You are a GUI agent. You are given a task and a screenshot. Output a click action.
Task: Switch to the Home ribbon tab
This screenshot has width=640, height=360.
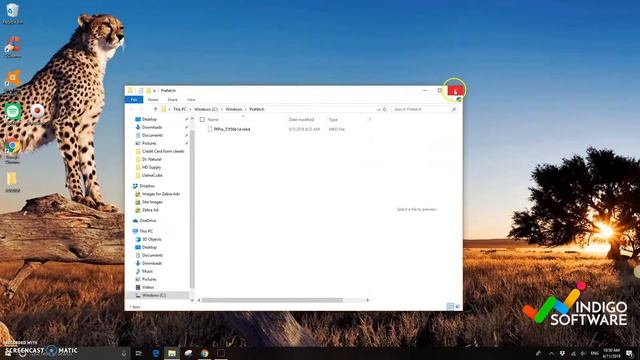[x=153, y=100]
